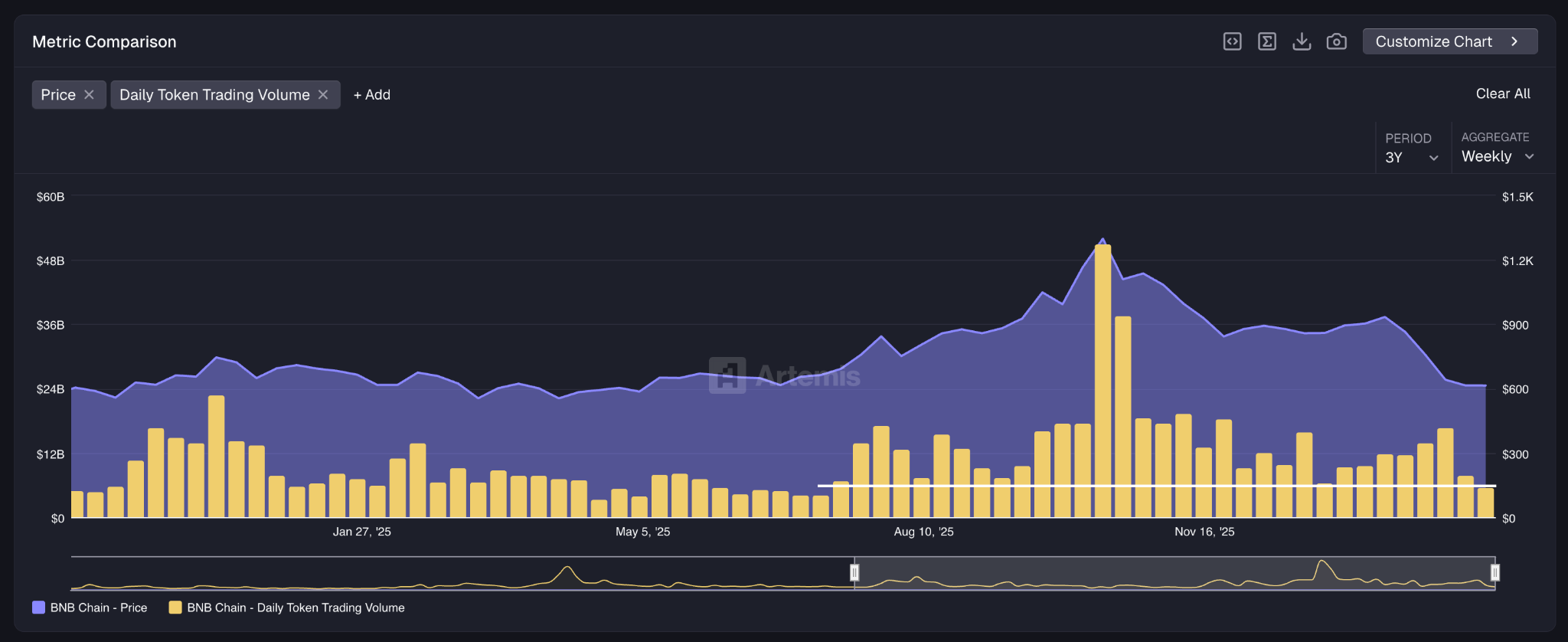The image size is (1568, 642).
Task: Click the $900 right axis value
Action: point(1515,326)
